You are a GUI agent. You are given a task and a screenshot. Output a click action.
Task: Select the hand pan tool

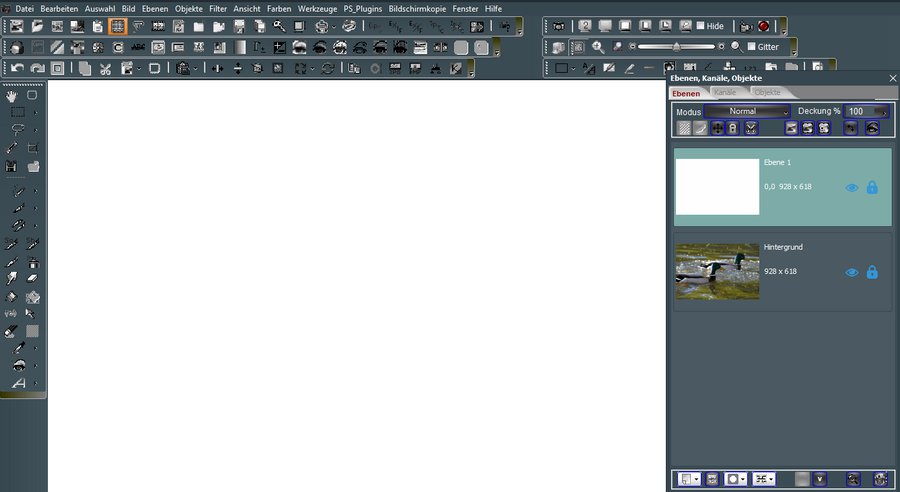point(14,95)
